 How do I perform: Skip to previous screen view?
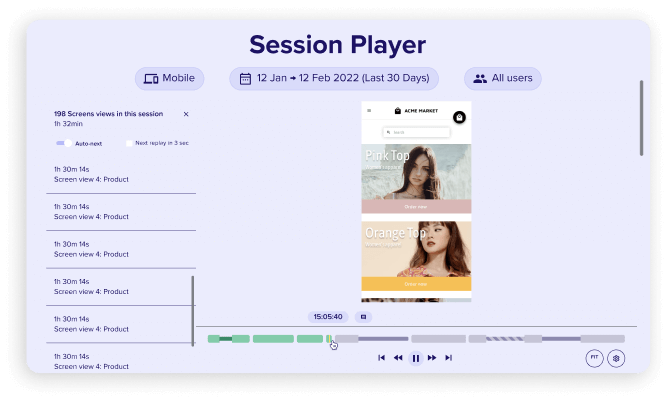coord(382,357)
